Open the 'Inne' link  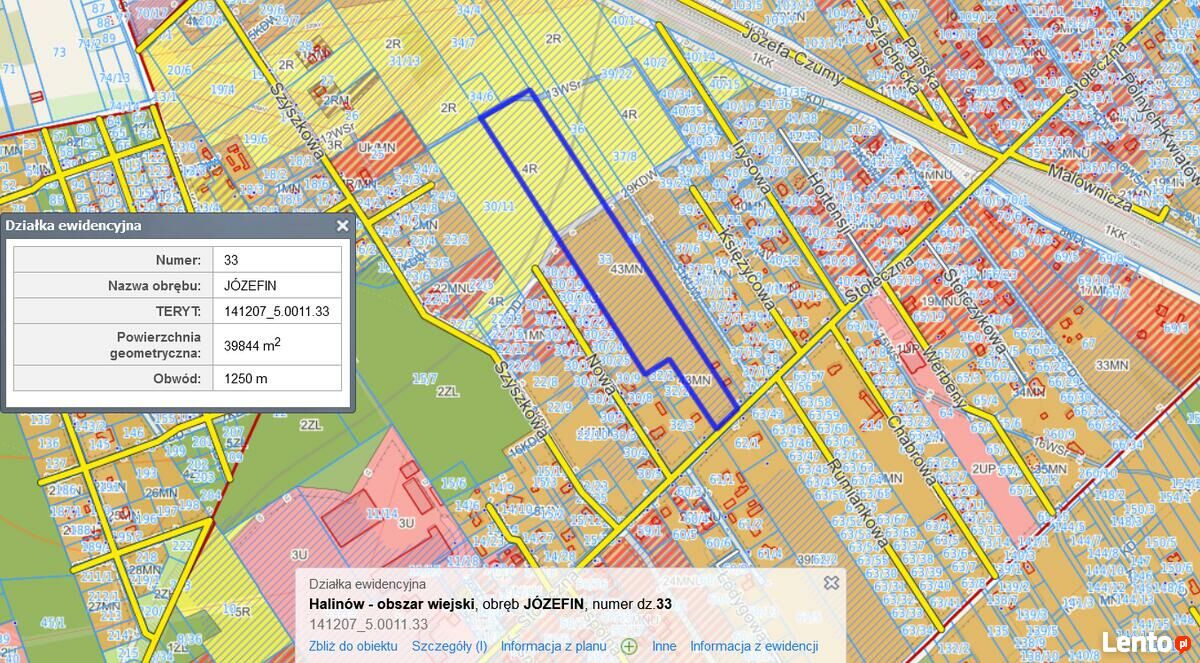point(664,646)
